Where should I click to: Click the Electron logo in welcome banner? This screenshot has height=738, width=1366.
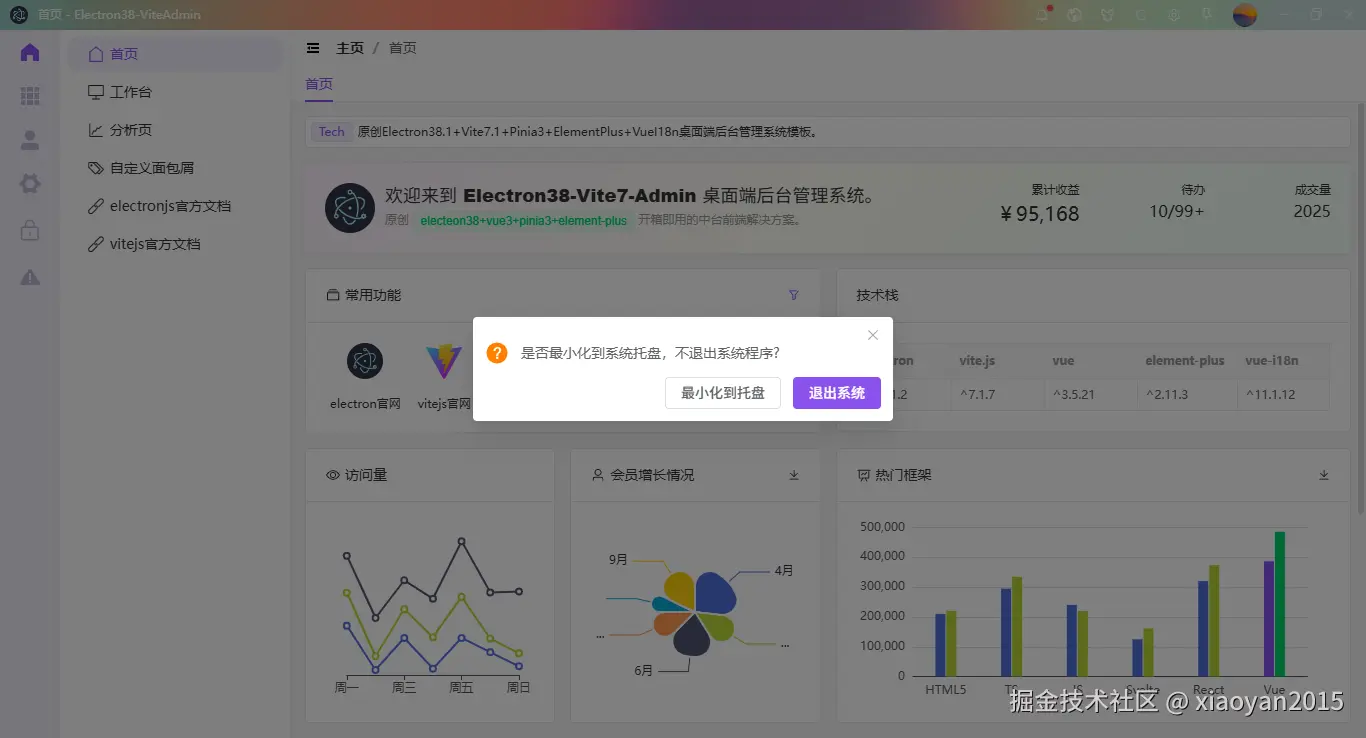[x=350, y=208]
